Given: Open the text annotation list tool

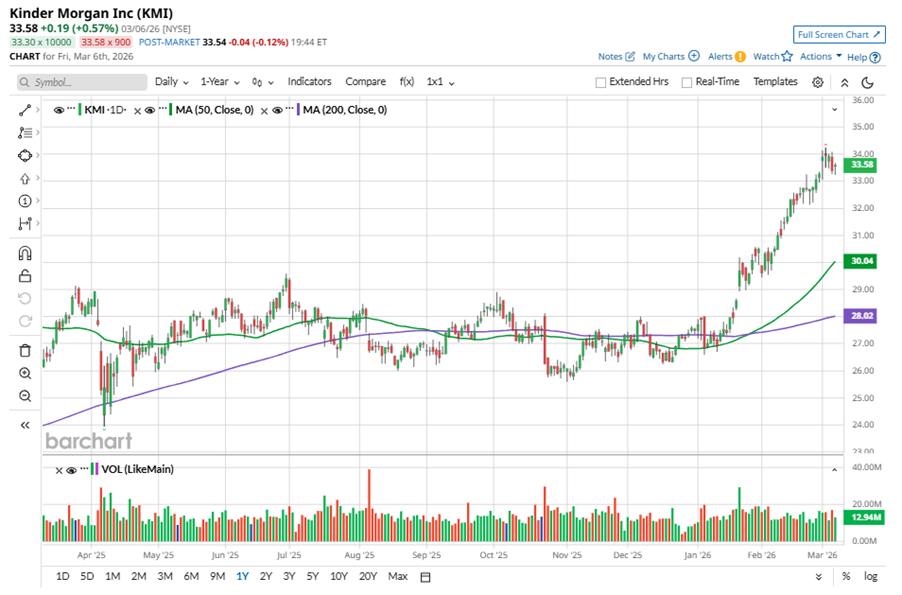Looking at the screenshot, I should 25,133.
